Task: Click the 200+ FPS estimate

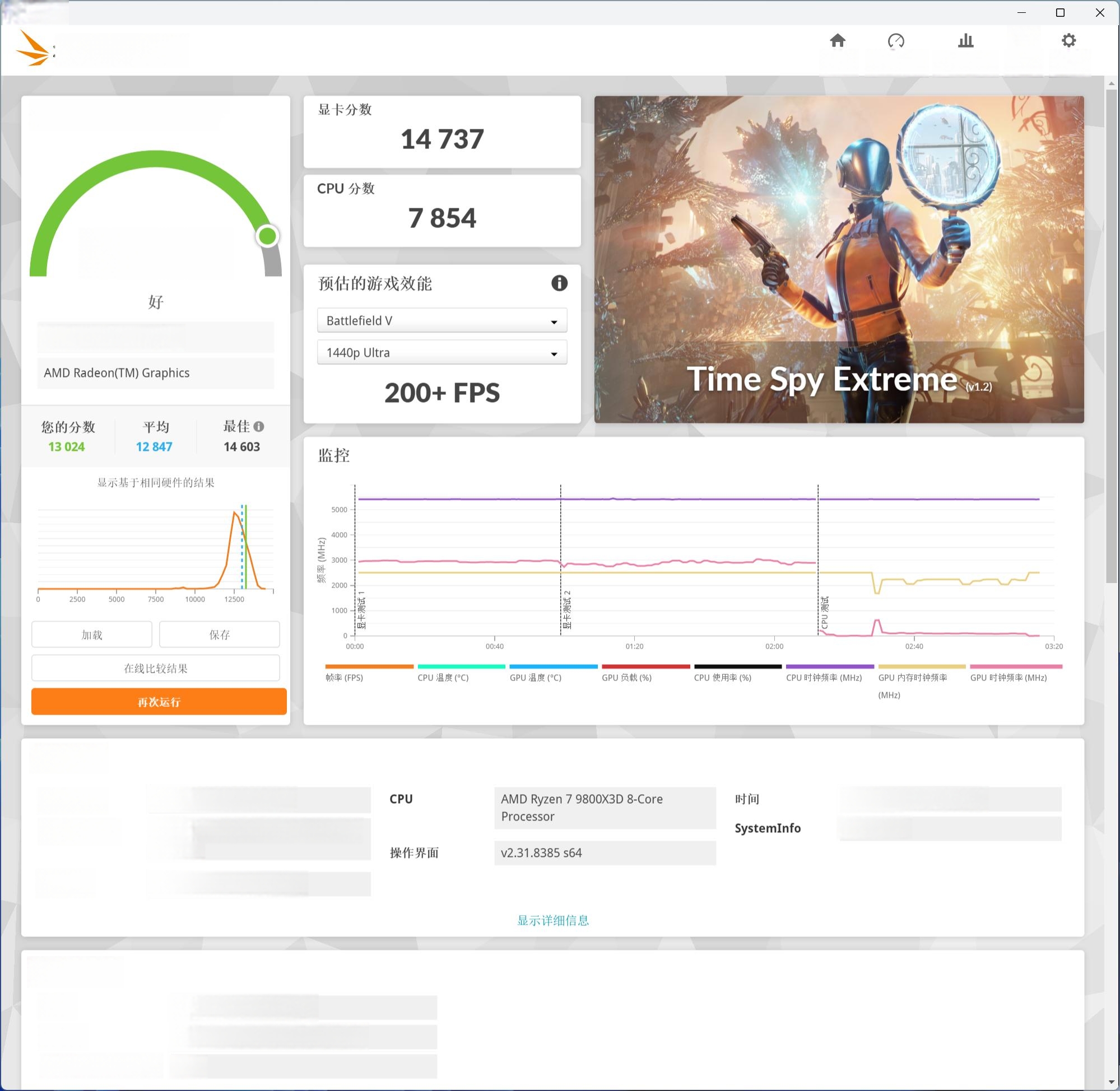Action: [442, 393]
